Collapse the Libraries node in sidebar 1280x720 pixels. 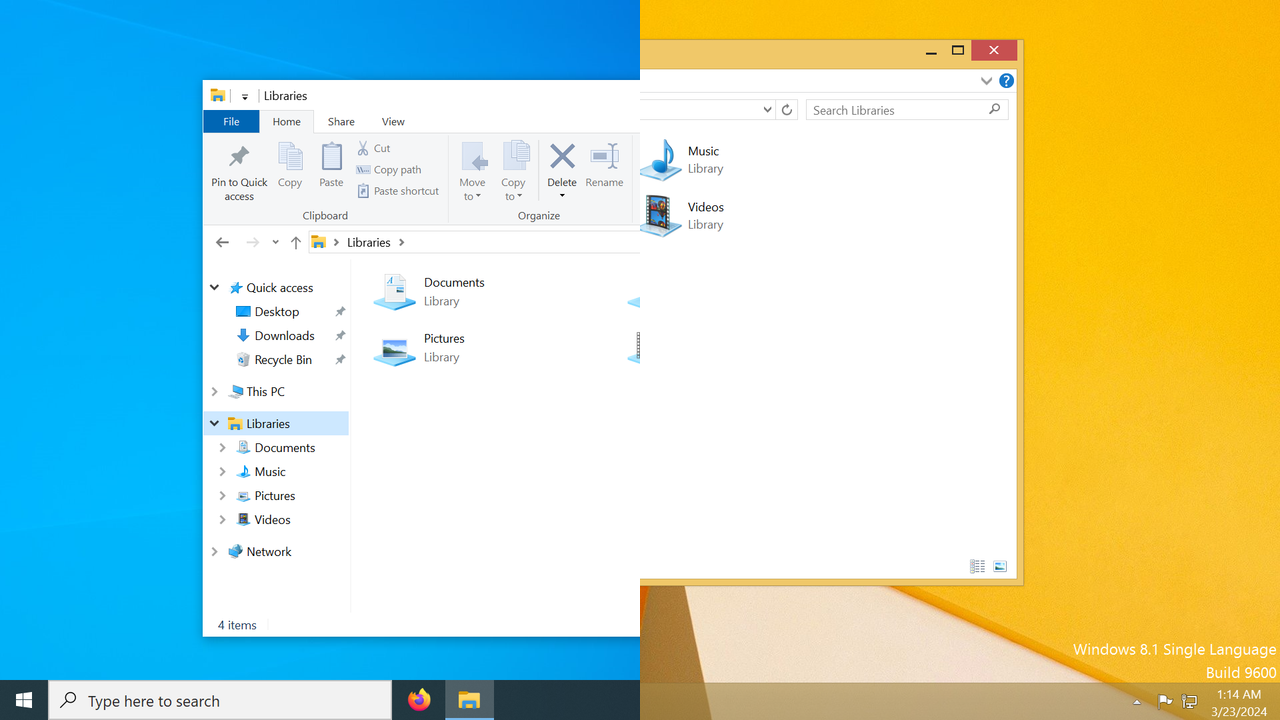pyautogui.click(x=214, y=423)
